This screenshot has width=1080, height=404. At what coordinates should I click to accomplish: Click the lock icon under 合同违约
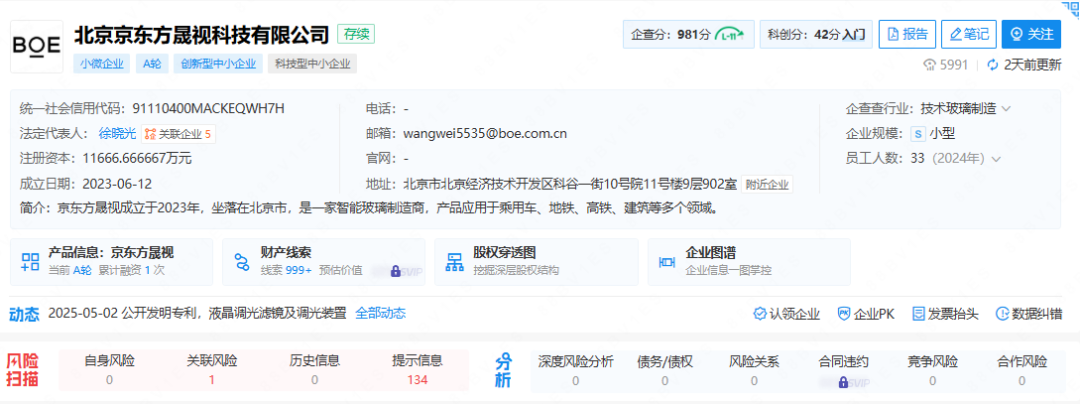point(843,381)
